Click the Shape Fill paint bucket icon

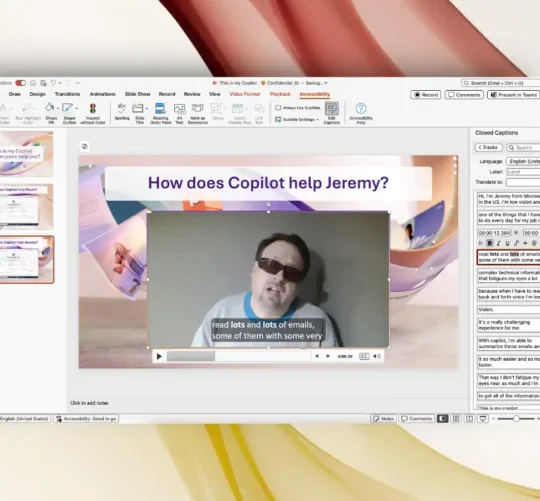coord(50,108)
